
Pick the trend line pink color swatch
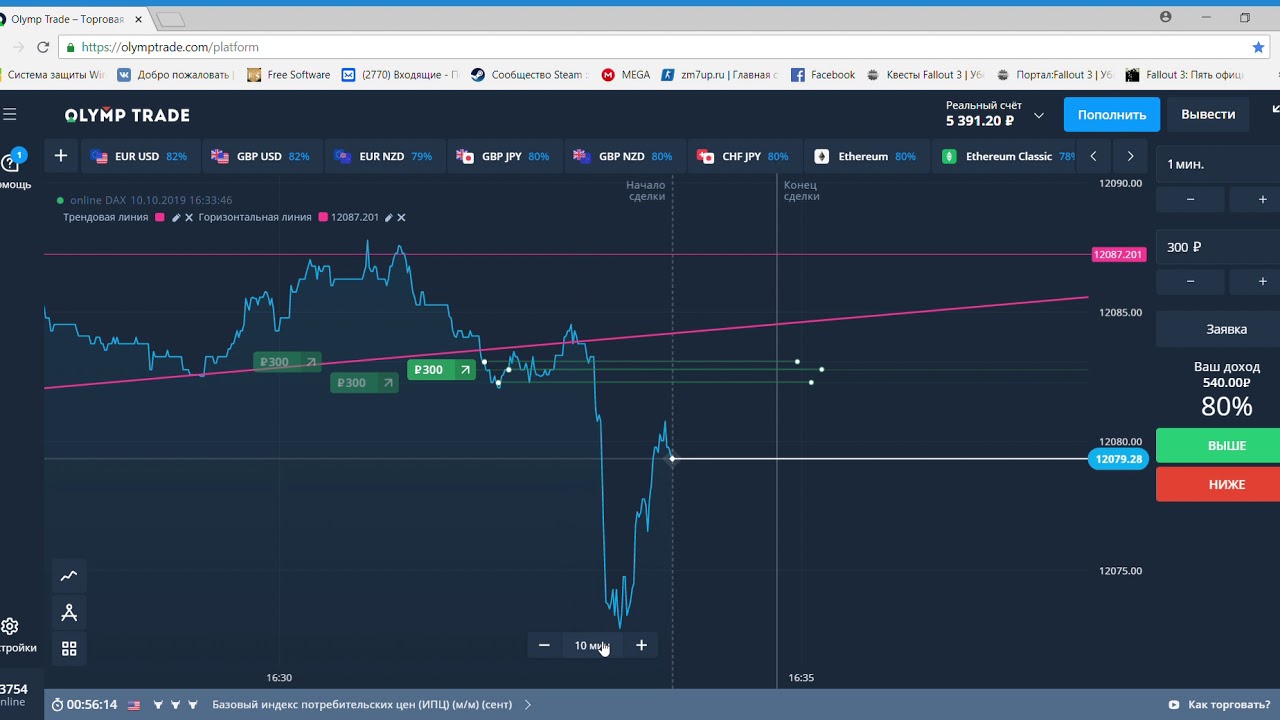[160, 217]
